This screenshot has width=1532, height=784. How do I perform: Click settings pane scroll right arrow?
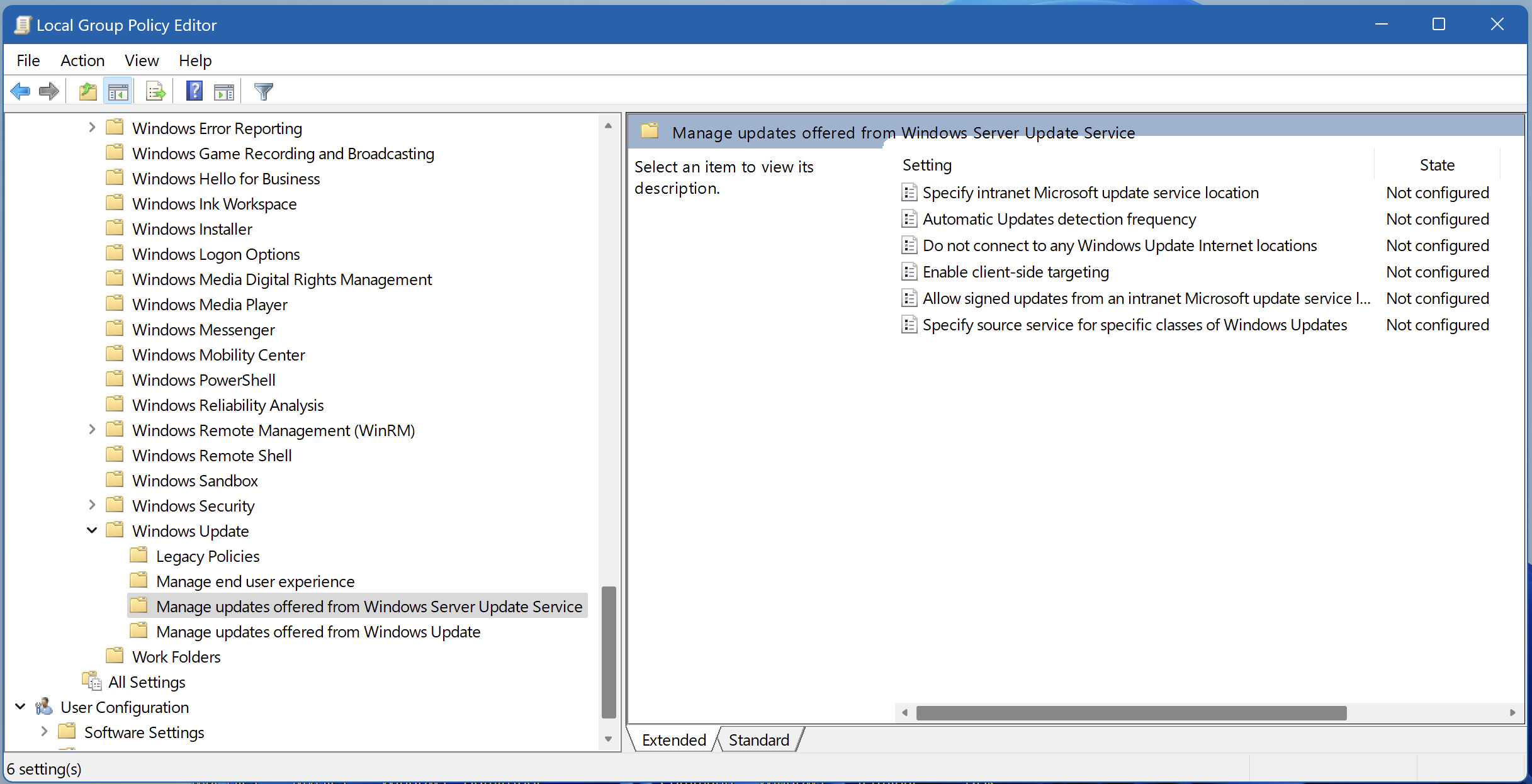pos(1512,713)
